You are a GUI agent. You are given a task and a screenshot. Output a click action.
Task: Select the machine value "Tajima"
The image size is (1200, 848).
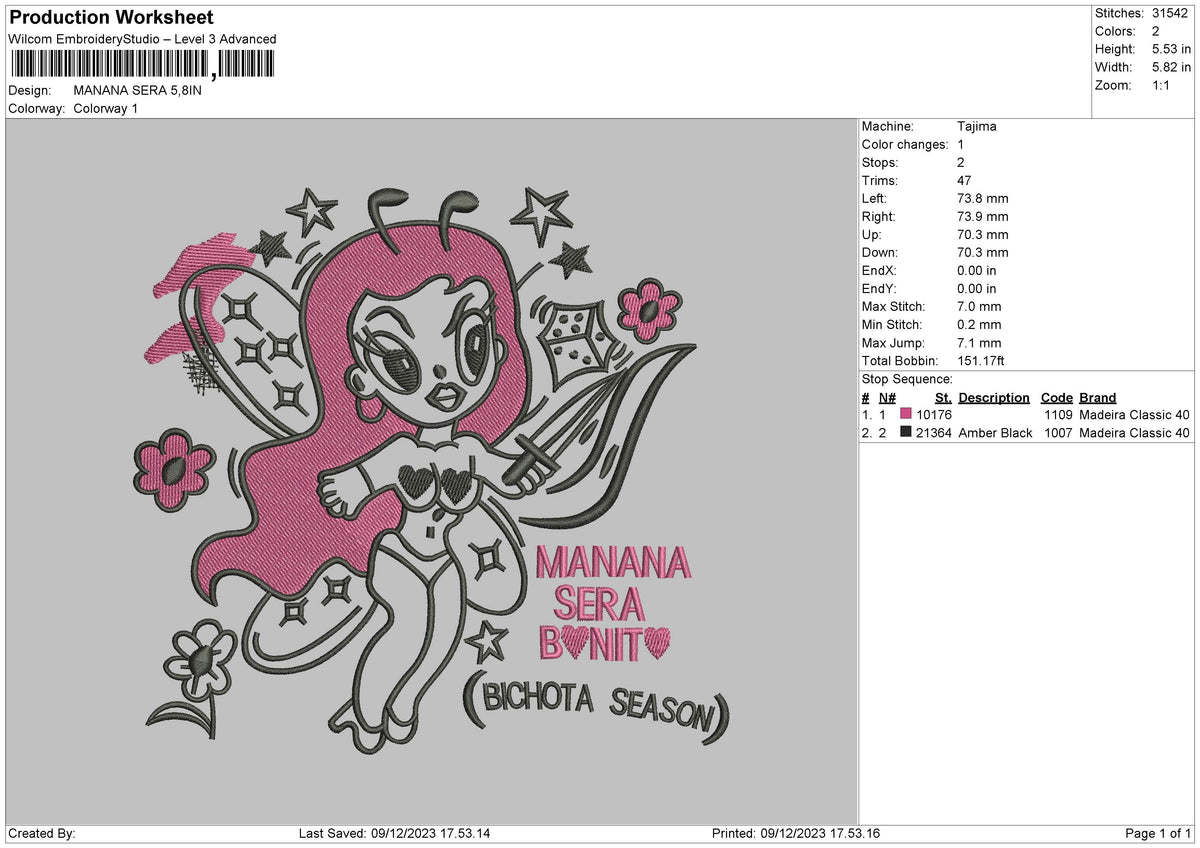click(977, 126)
